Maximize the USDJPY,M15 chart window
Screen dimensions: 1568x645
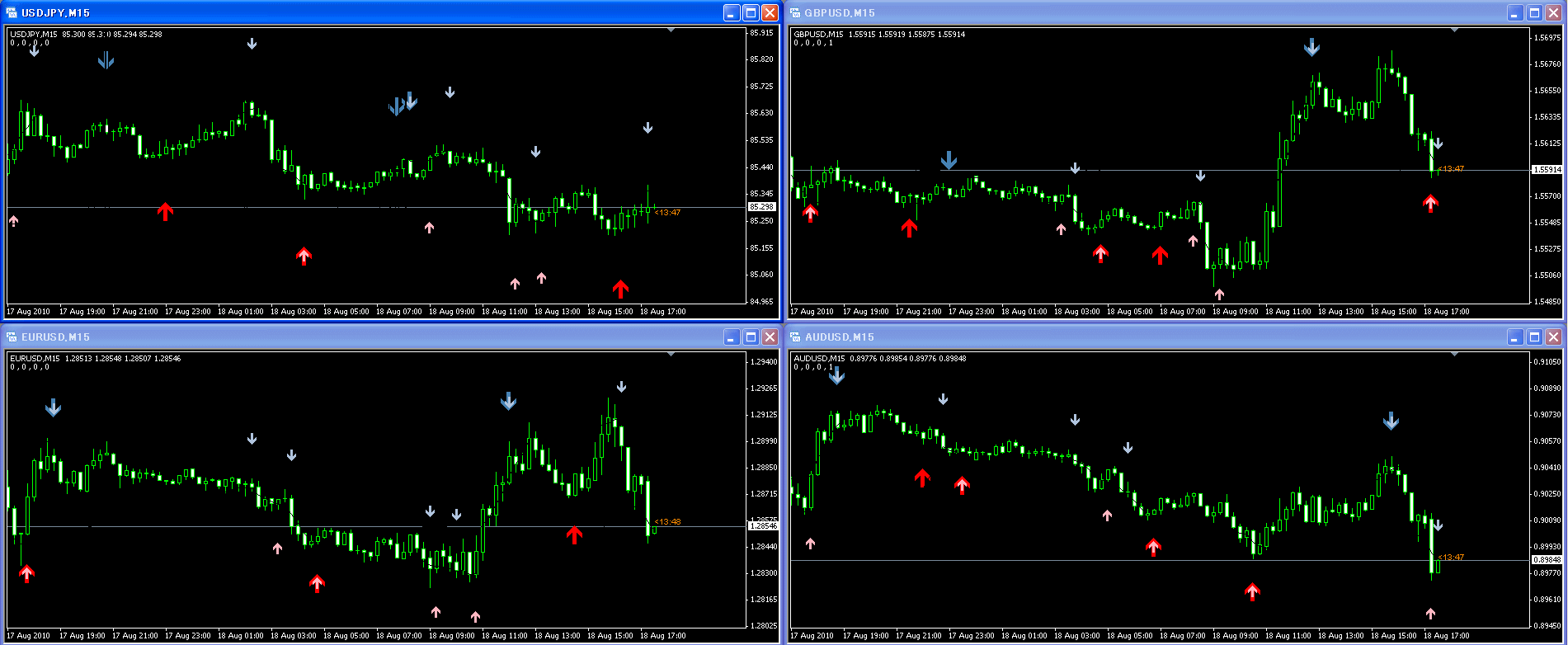(x=751, y=12)
